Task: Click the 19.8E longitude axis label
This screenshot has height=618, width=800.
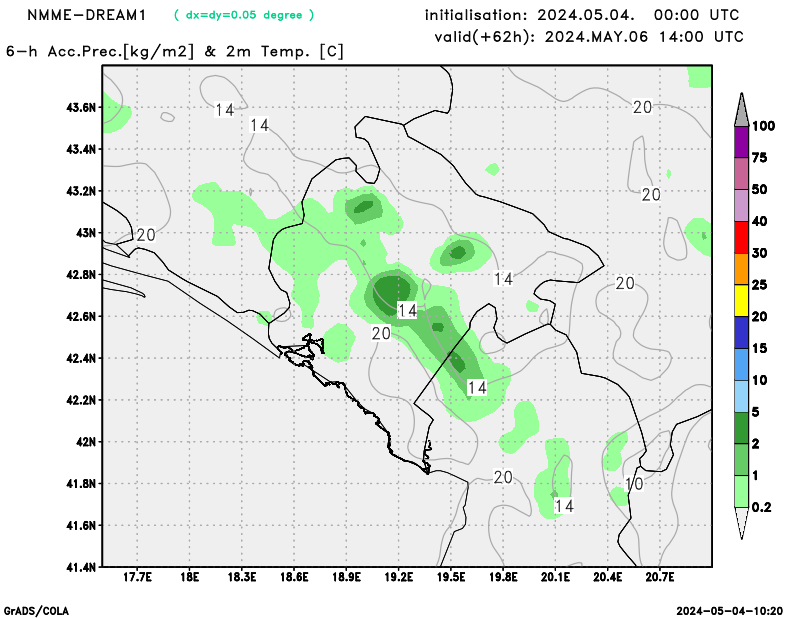Action: click(x=504, y=577)
